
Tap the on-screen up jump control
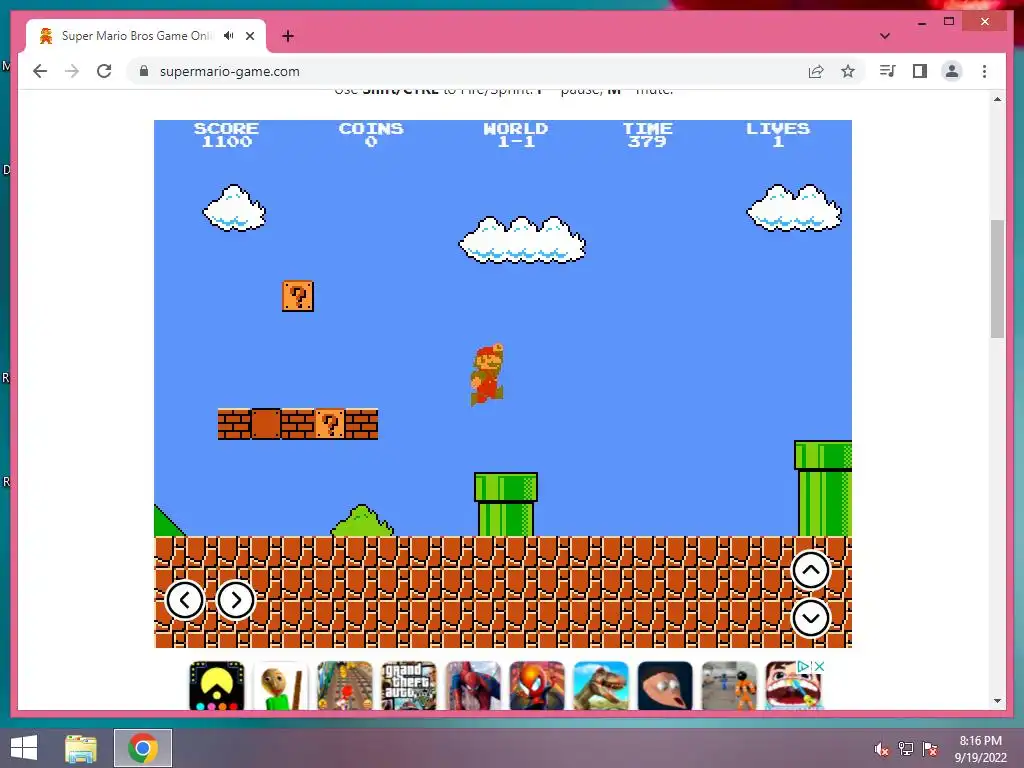point(810,570)
